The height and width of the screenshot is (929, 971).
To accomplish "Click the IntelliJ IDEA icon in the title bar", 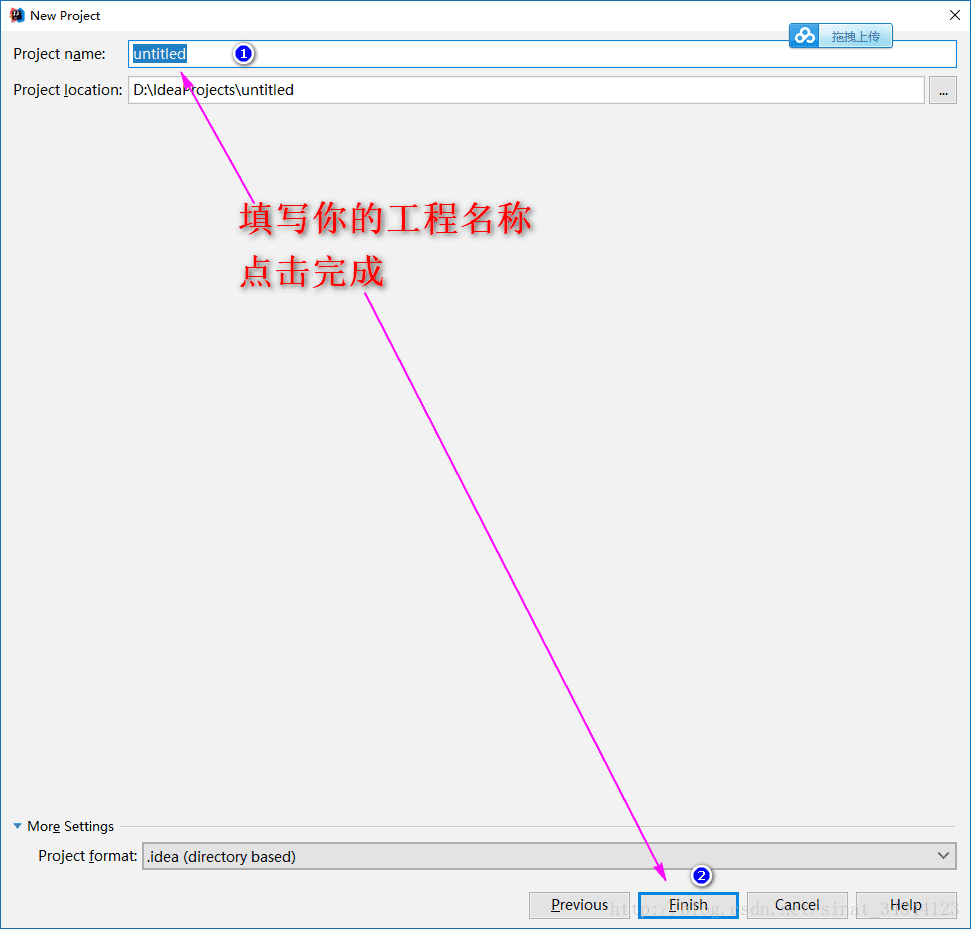I will pos(17,15).
